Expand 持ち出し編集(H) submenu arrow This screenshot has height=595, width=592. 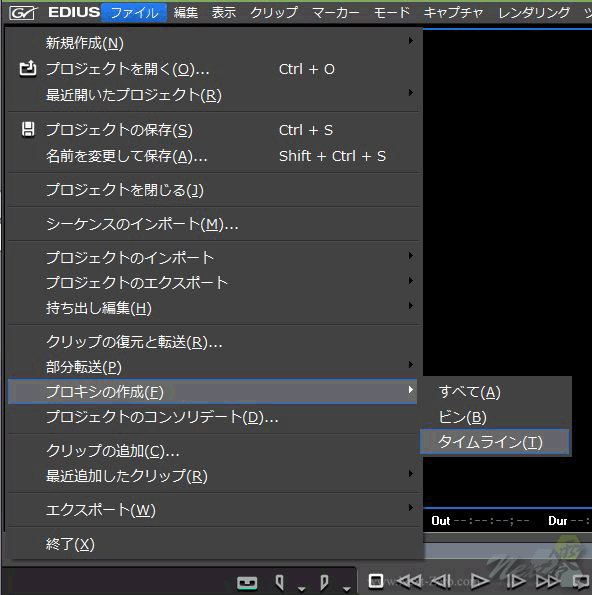coord(411,305)
